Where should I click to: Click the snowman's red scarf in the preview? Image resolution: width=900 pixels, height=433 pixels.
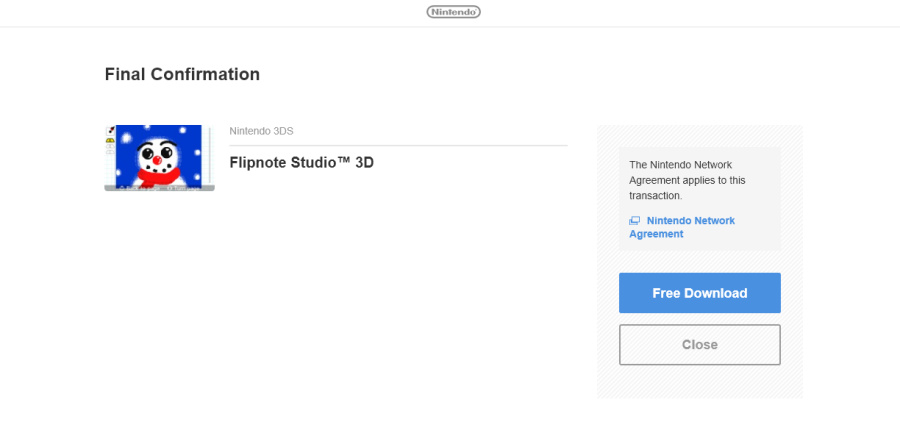(x=158, y=176)
